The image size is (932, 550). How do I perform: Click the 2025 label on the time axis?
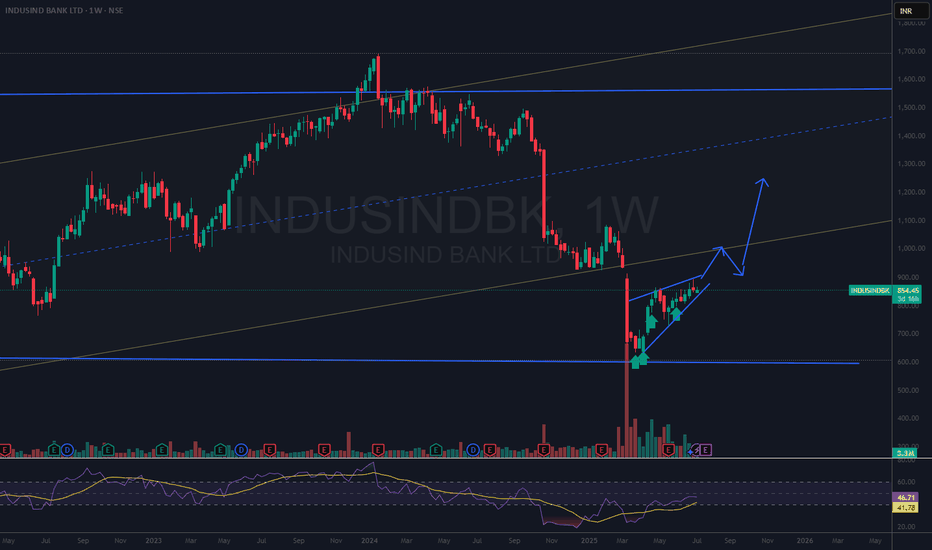point(589,540)
